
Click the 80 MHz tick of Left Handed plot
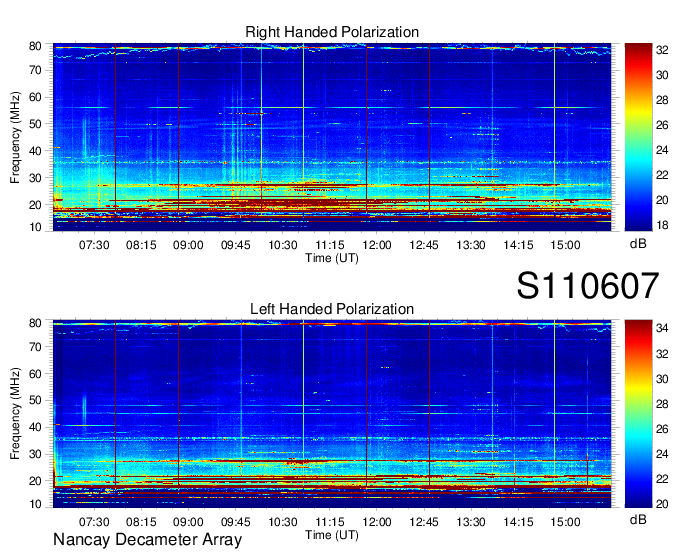point(35,323)
